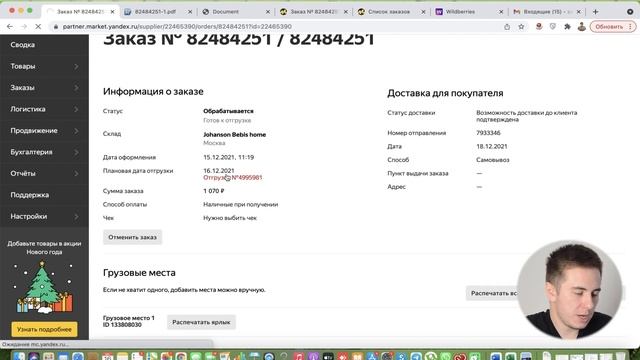Click the order sum 1 070 ₽
Screen dimensions: 640x360
click(x=214, y=191)
